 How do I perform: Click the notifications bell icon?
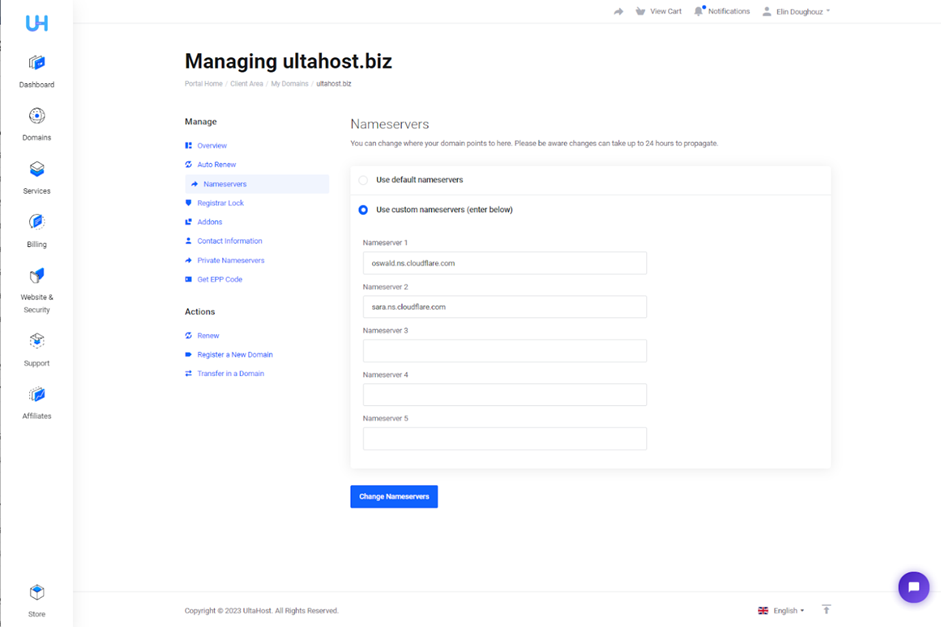[x=699, y=11]
